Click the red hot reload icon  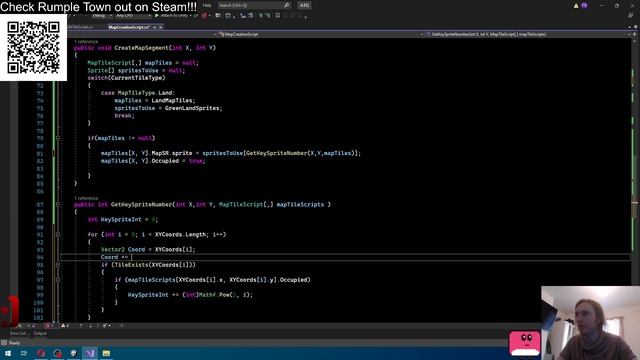click(204, 16)
